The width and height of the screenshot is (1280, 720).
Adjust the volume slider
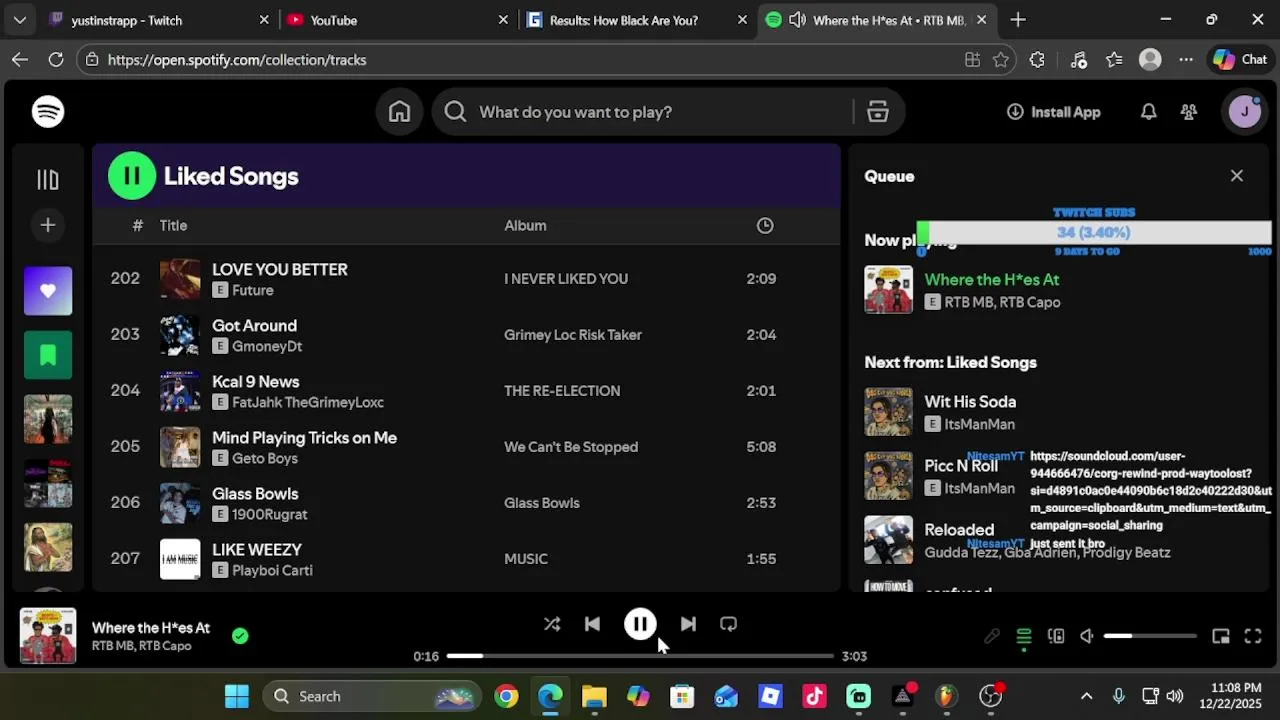1150,636
